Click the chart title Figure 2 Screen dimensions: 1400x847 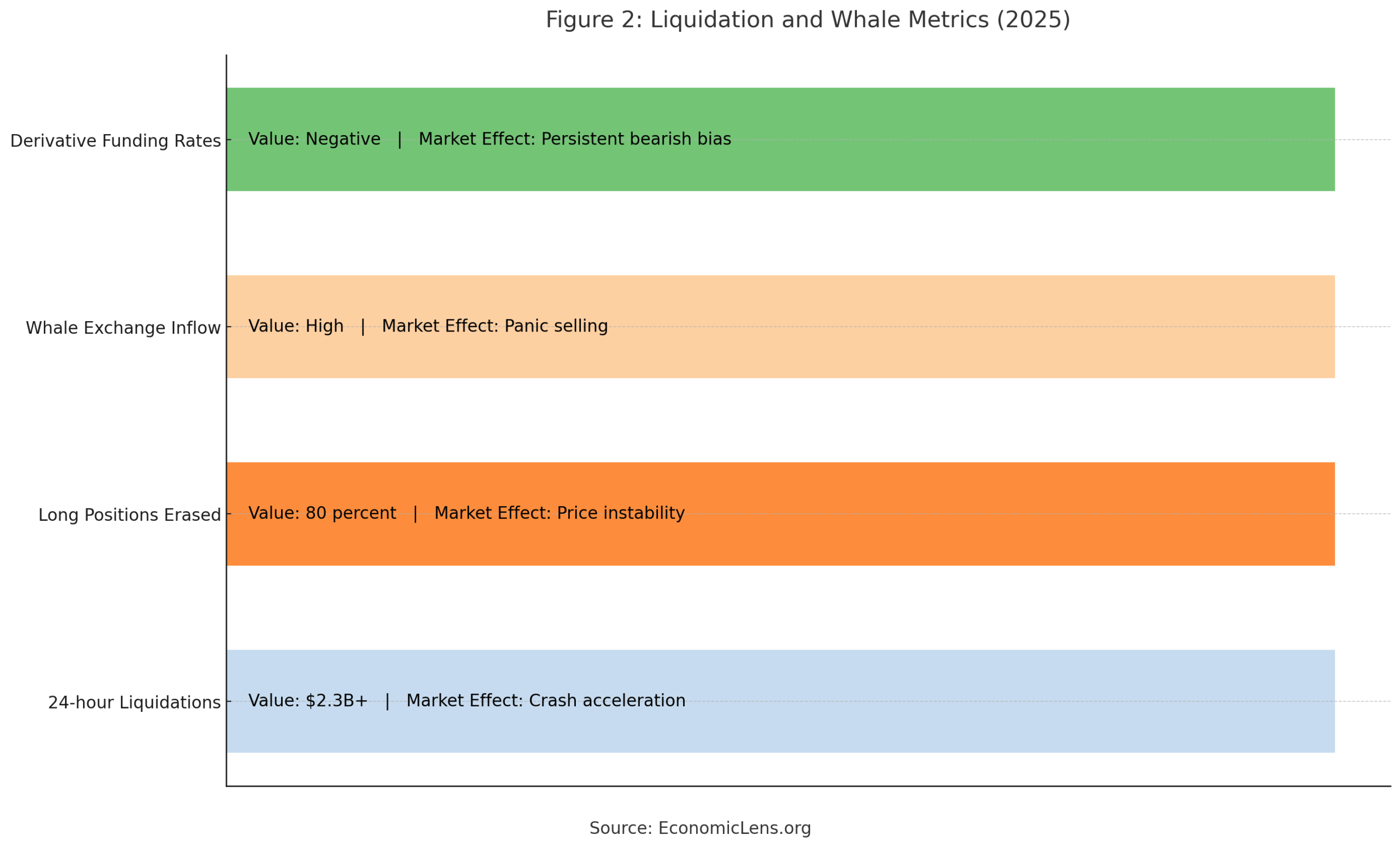(807, 20)
